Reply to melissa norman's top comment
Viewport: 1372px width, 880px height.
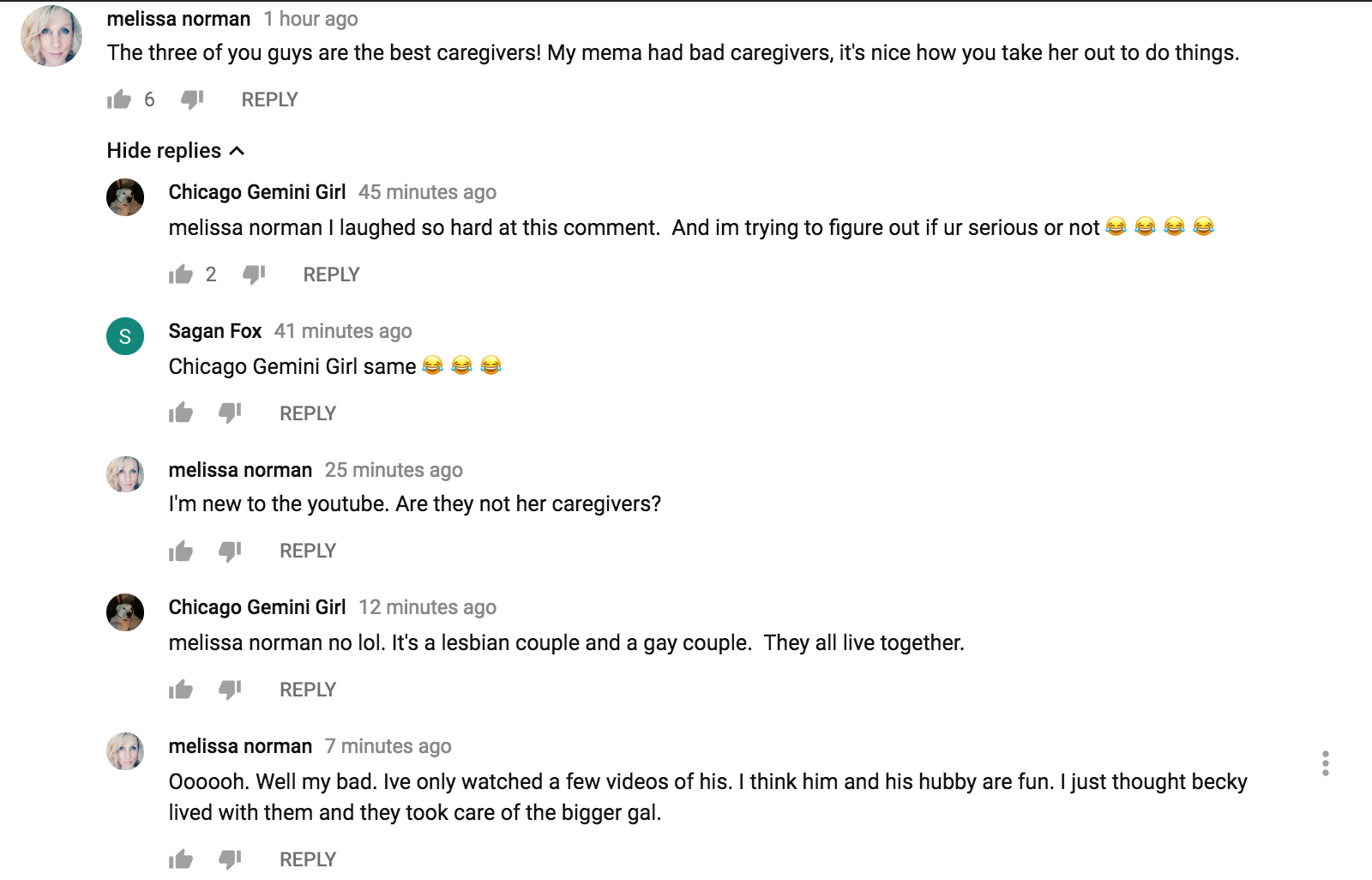click(269, 99)
